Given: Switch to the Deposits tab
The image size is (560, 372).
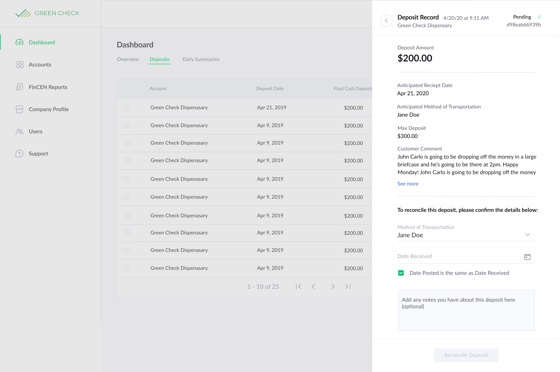Looking at the screenshot, I should [160, 59].
